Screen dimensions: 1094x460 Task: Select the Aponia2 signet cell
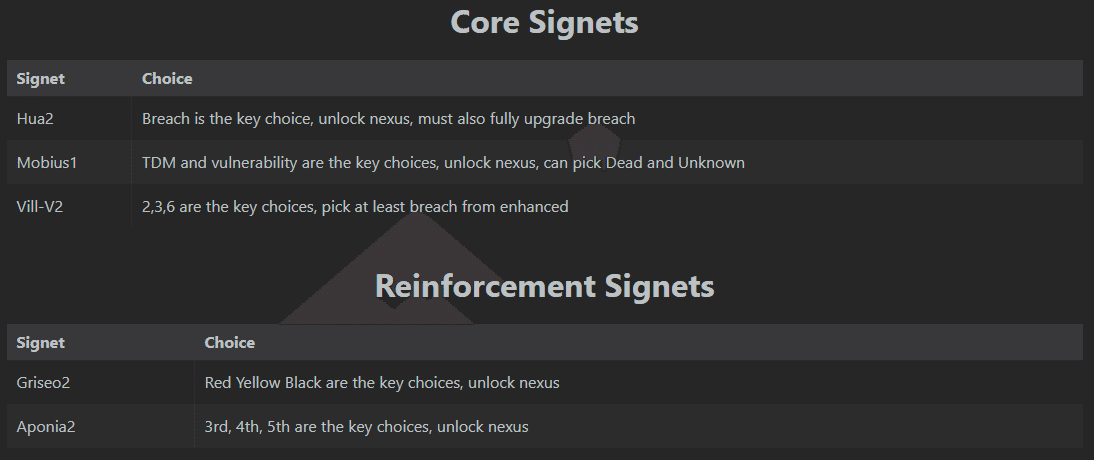click(x=46, y=427)
